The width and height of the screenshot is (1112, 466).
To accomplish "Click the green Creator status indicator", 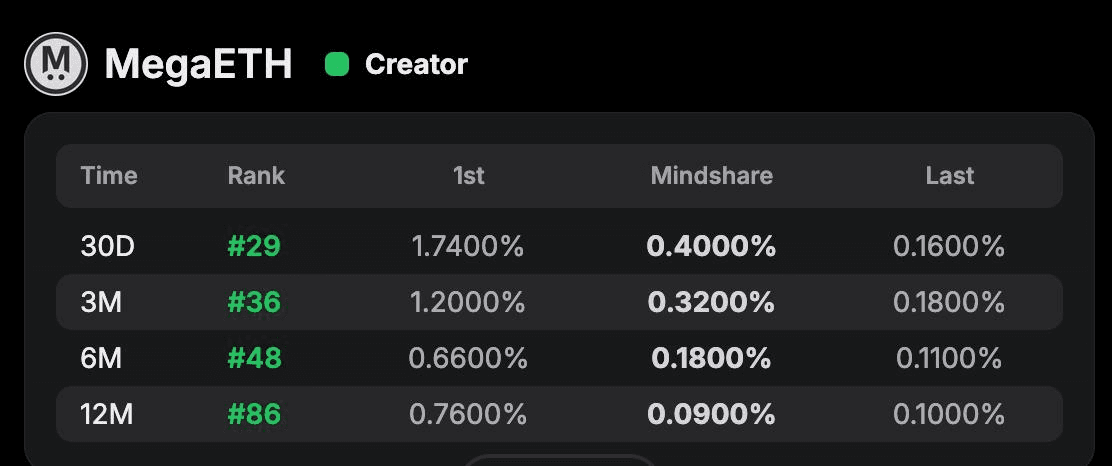I will tap(337, 65).
